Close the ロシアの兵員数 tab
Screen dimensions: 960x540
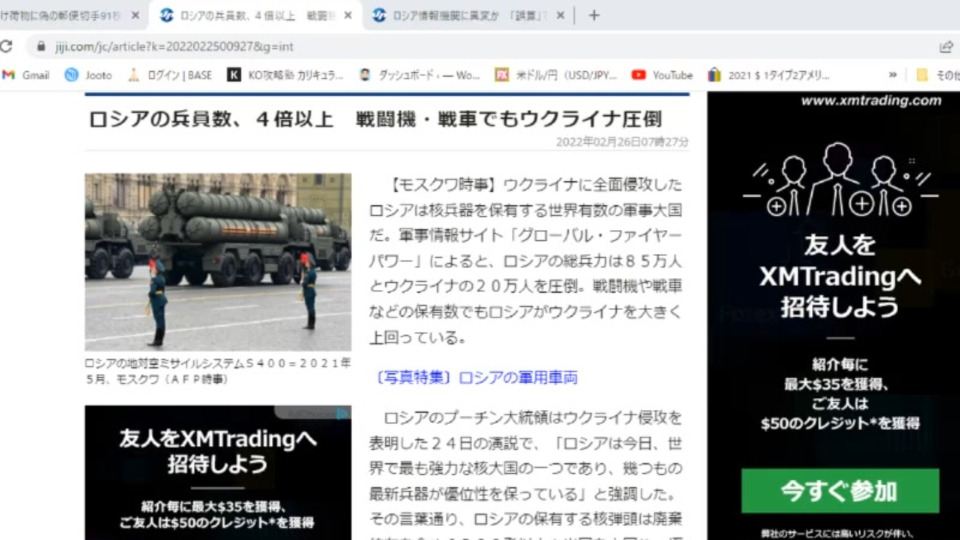348,15
